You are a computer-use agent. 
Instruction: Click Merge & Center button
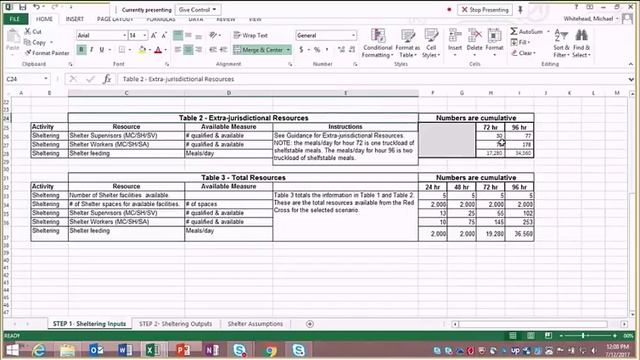(259, 50)
